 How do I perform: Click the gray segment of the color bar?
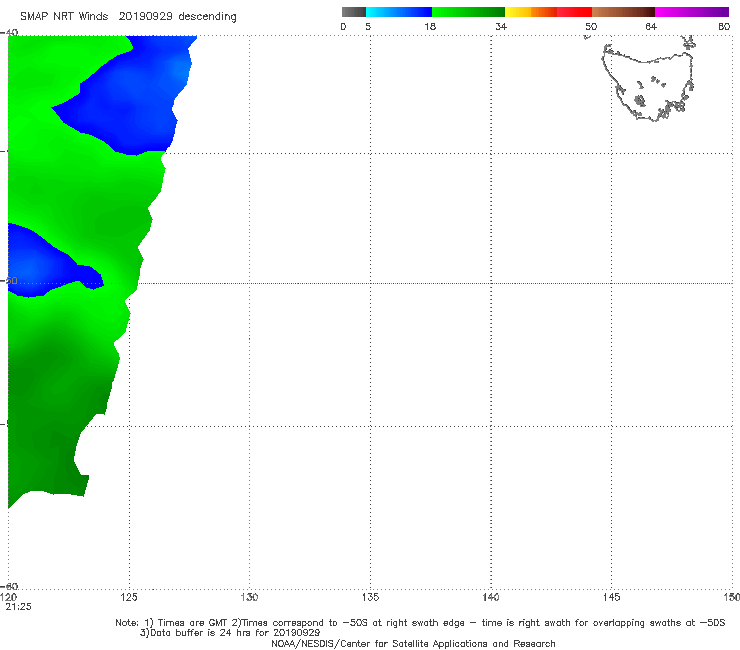(354, 12)
